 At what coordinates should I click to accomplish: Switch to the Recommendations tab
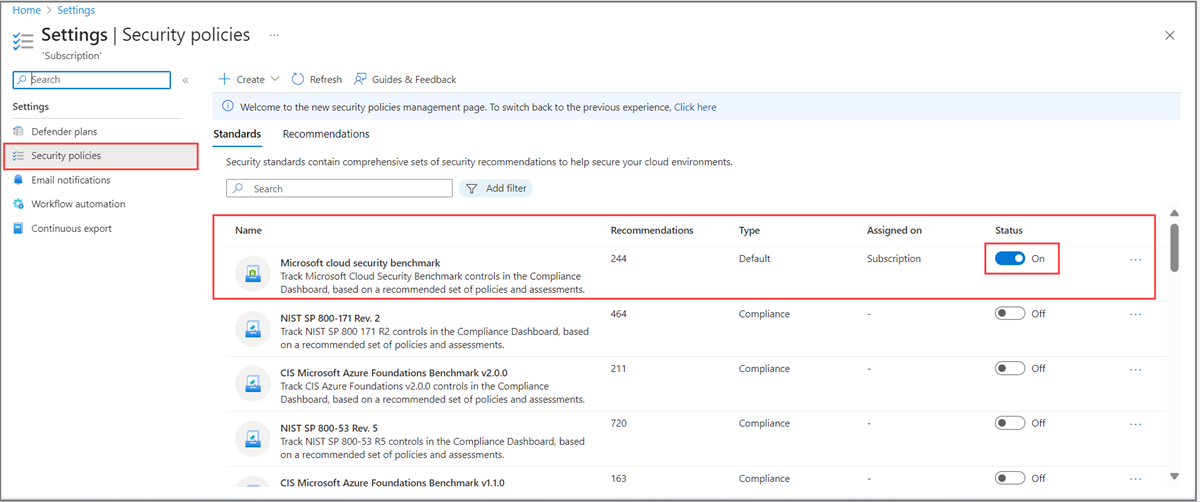coord(326,134)
